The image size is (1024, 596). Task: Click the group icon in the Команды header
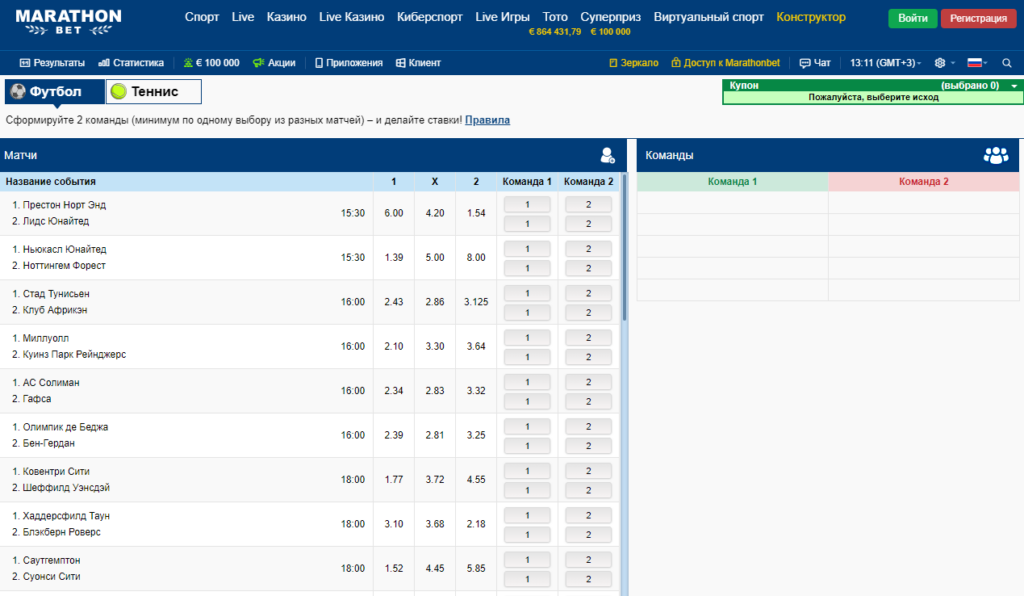click(x=996, y=155)
